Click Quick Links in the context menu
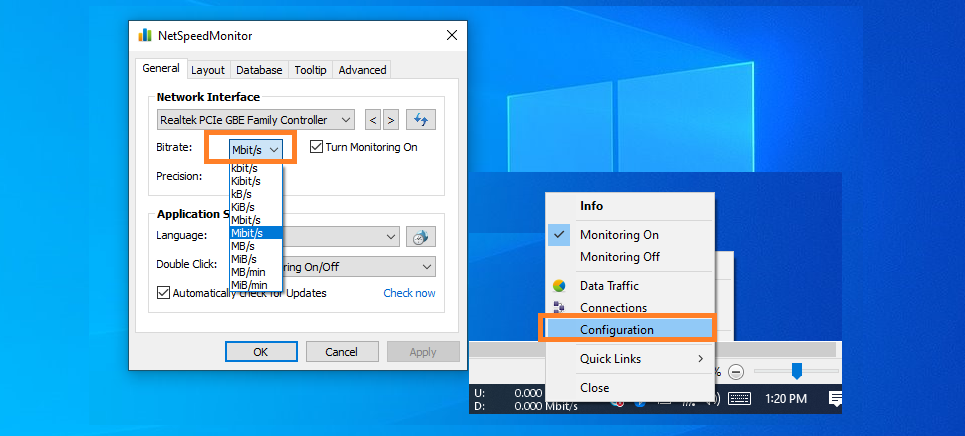Viewport: 965px width, 436px height. [x=630, y=358]
